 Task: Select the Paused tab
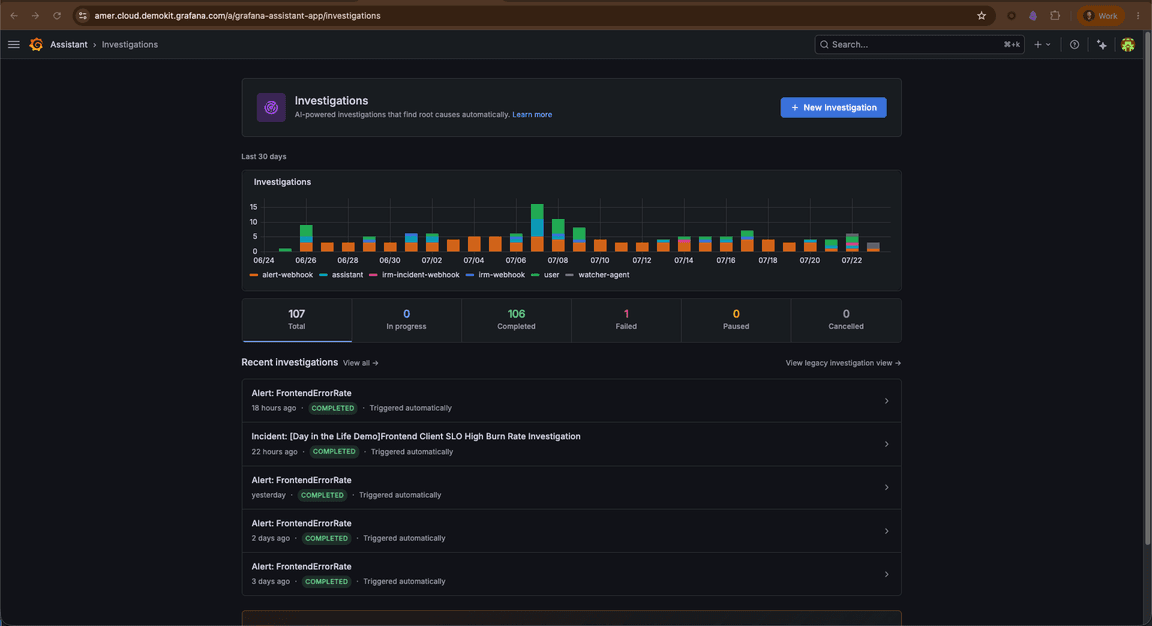coord(736,320)
